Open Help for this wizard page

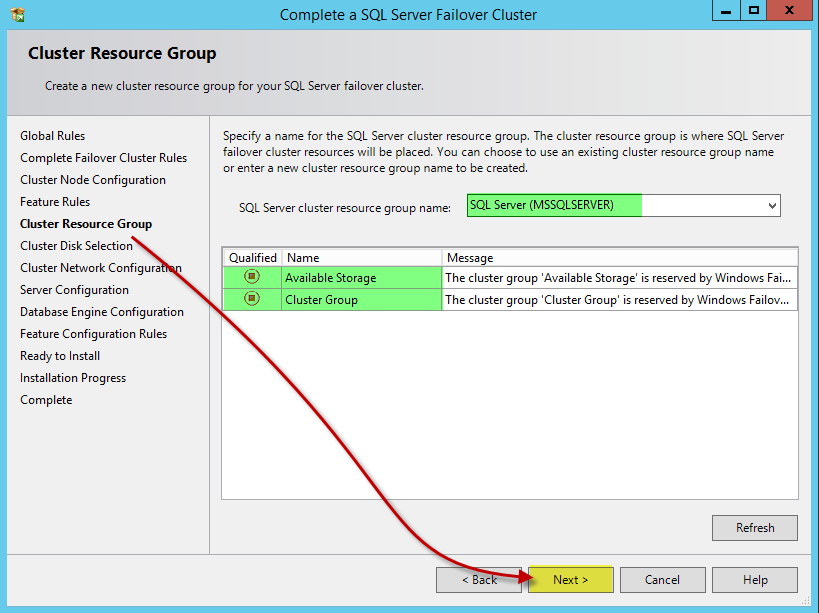point(755,580)
